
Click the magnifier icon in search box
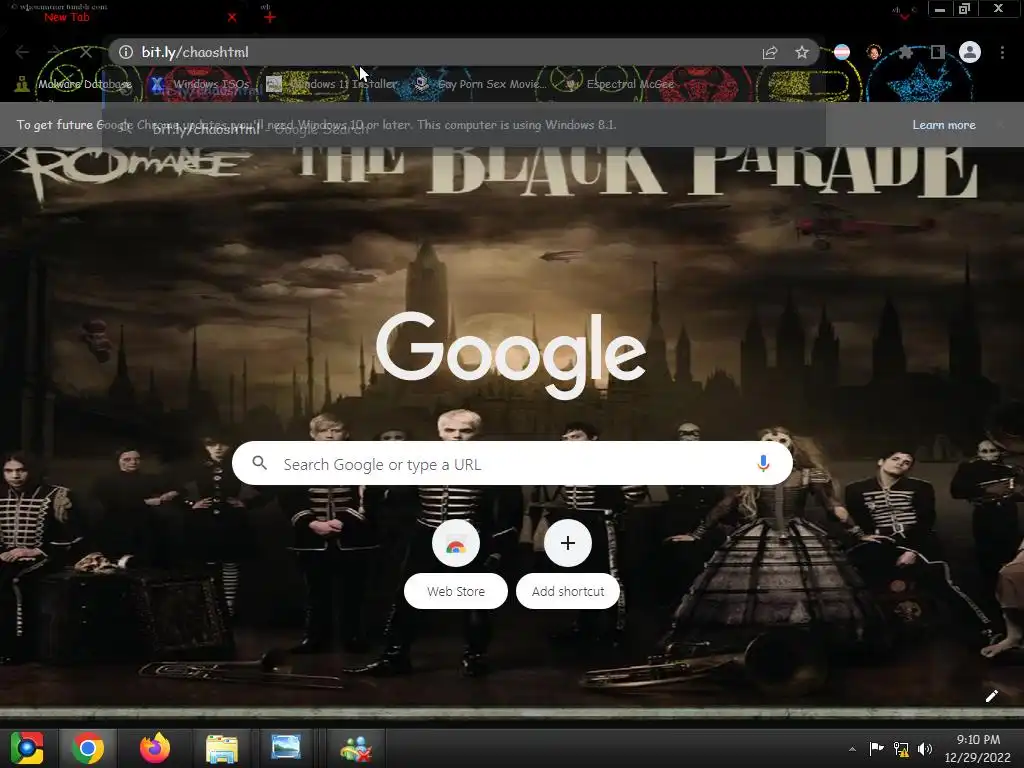point(259,463)
